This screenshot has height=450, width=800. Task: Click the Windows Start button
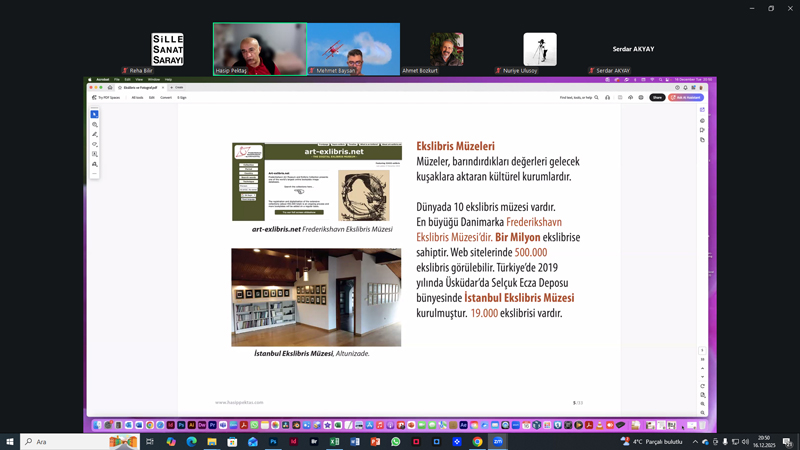click(10, 441)
